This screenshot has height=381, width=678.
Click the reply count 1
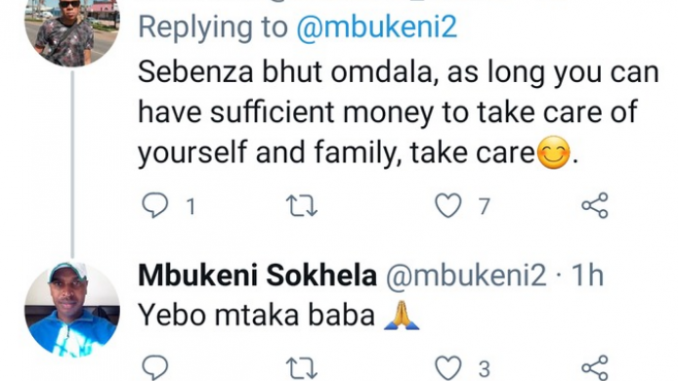(191, 207)
